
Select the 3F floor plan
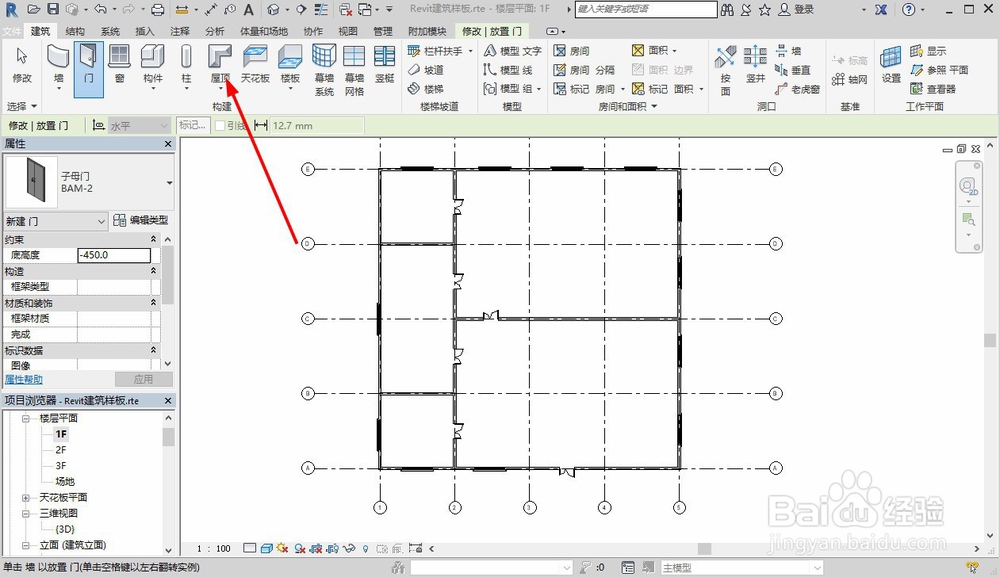coord(61,466)
